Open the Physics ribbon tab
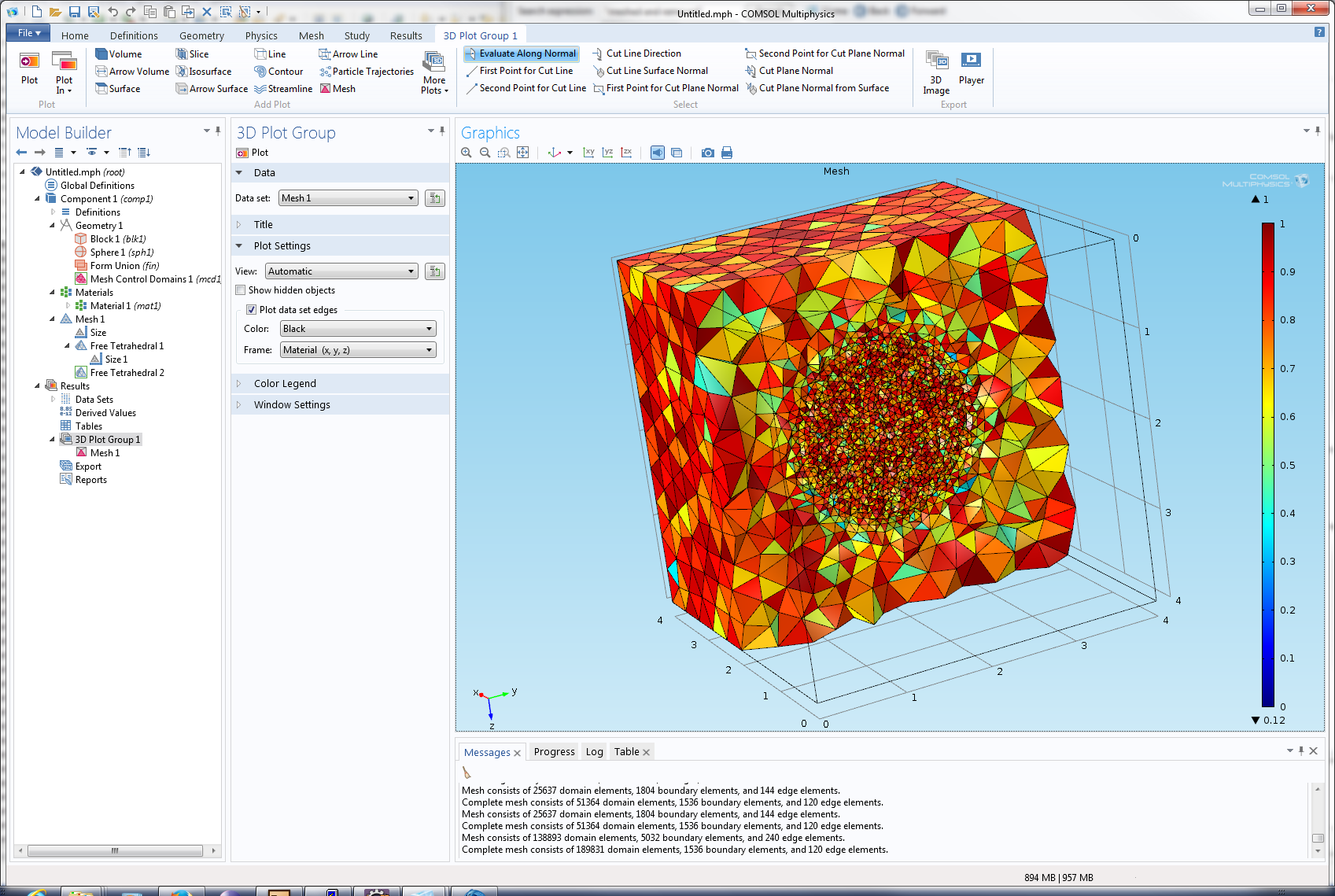Screen dimensions: 1335x896 coord(261,35)
